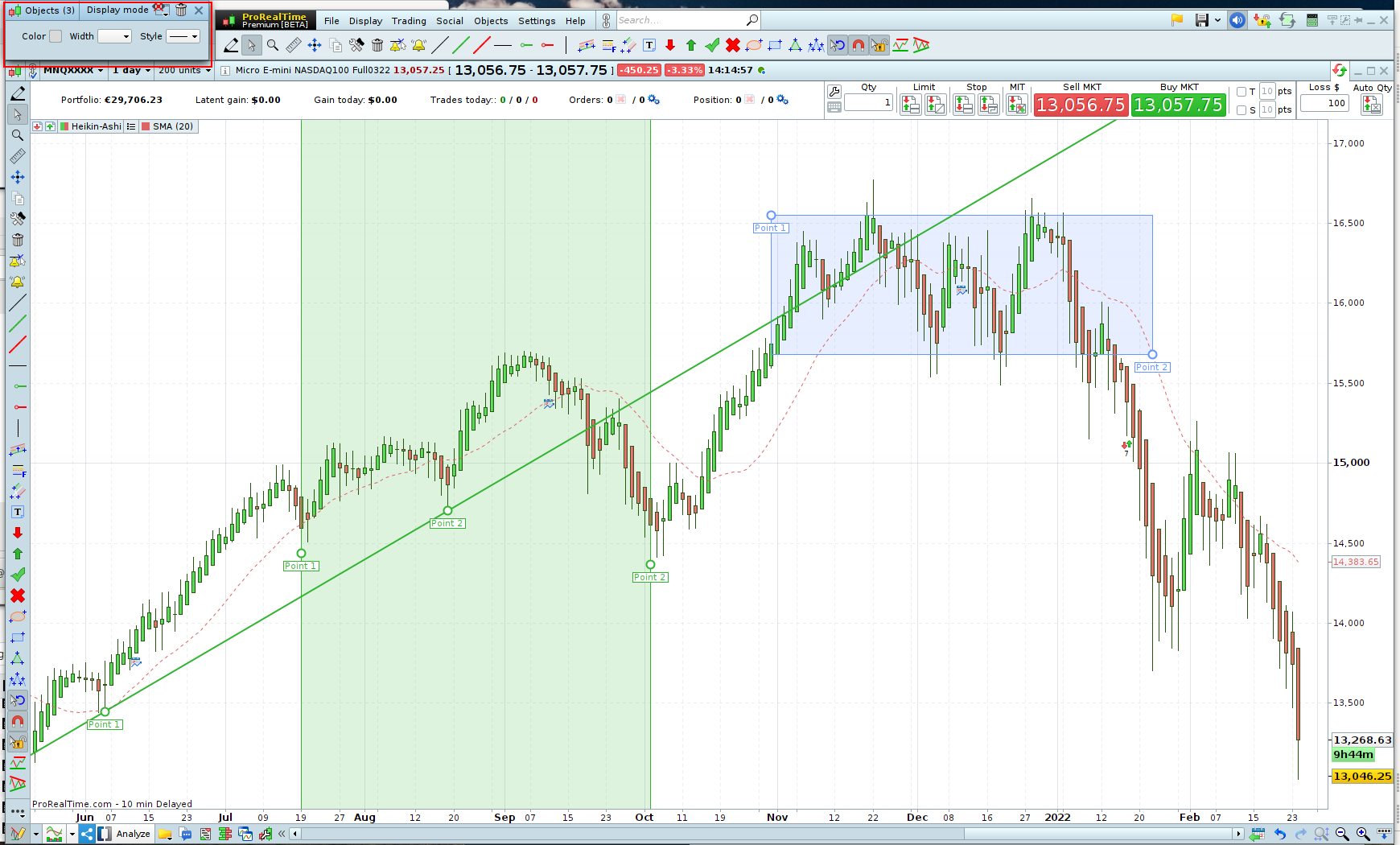
Task: Select the zoom magnifier tool in top toolbar
Action: click(x=273, y=45)
